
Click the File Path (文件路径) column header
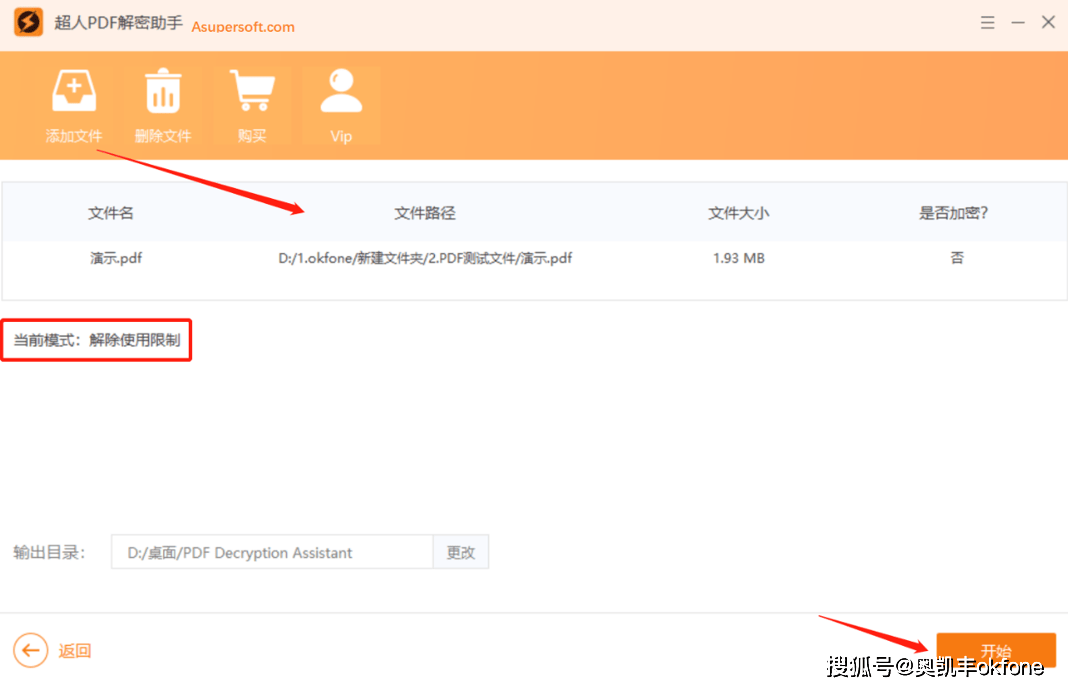coord(425,213)
